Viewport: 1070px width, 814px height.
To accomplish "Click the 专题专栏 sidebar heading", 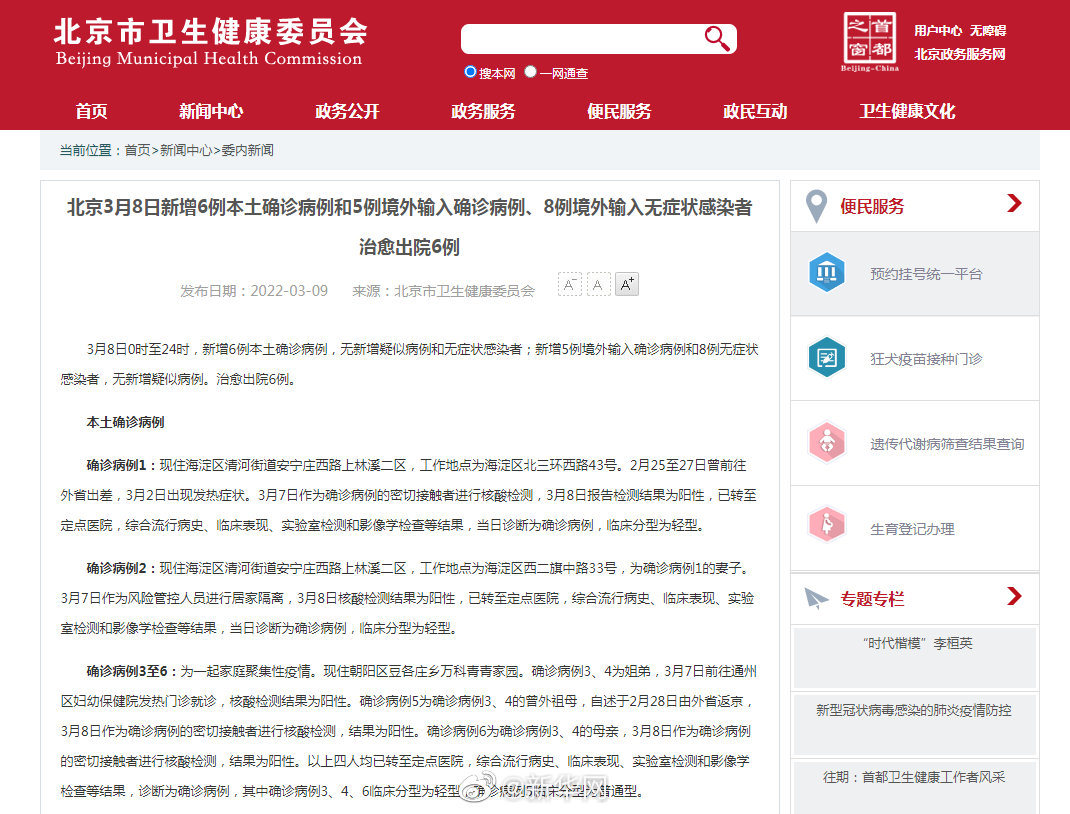I will pos(871,599).
